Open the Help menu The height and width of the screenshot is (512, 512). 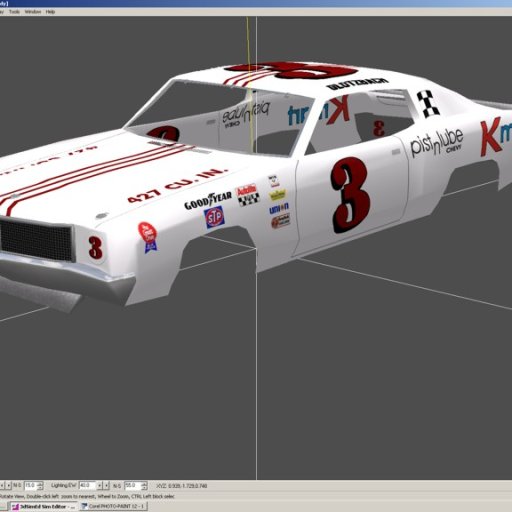pos(50,12)
